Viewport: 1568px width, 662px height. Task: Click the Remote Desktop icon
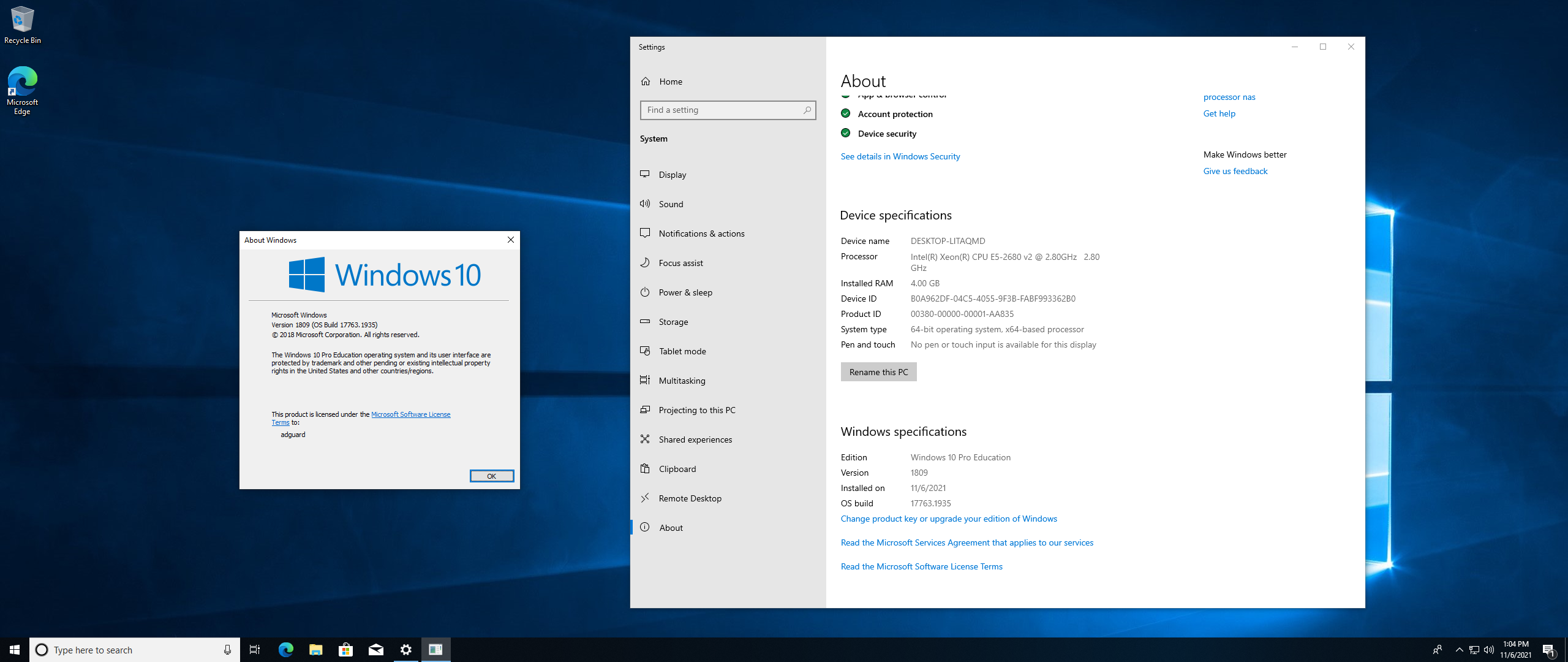coord(645,498)
